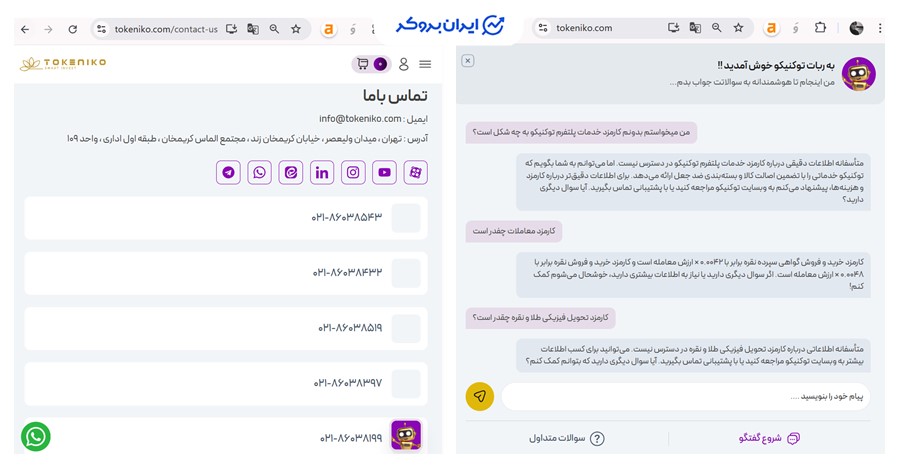Click phone number ending in 8432

(347, 273)
